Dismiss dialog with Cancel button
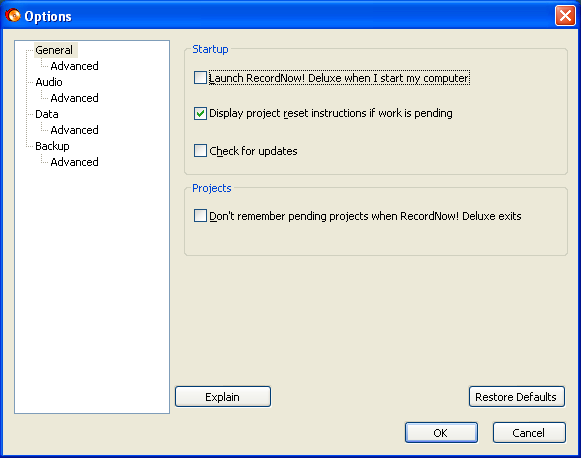Screen dimensions: 581x458 (529, 432)
